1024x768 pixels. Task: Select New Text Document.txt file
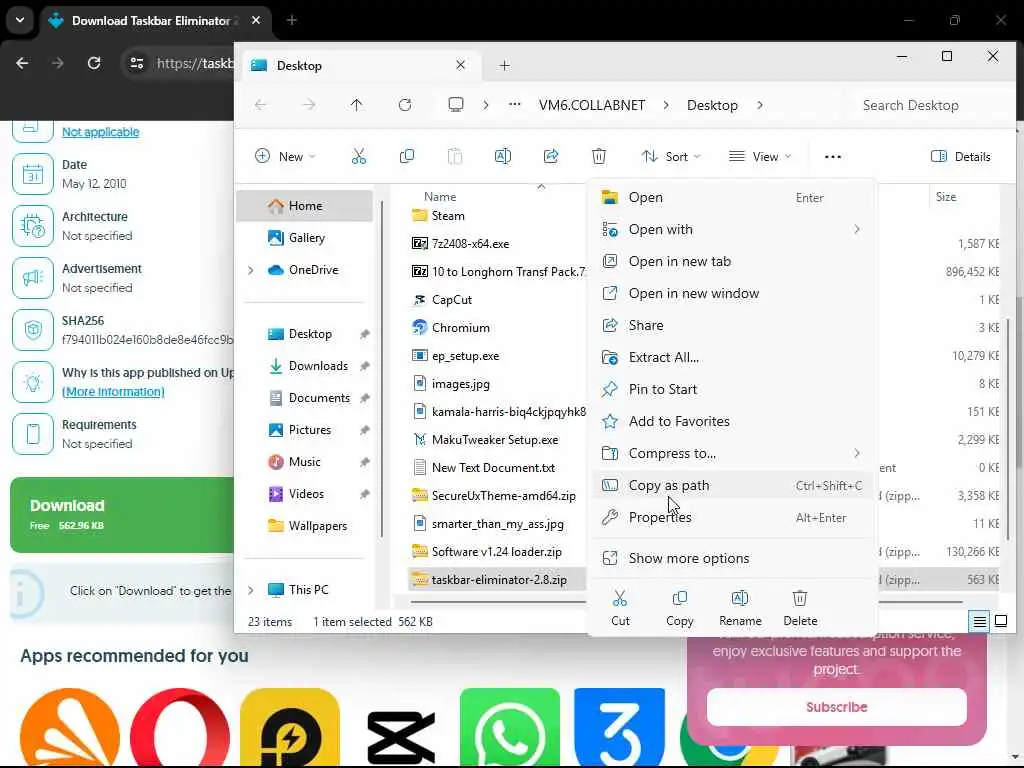(x=493, y=468)
